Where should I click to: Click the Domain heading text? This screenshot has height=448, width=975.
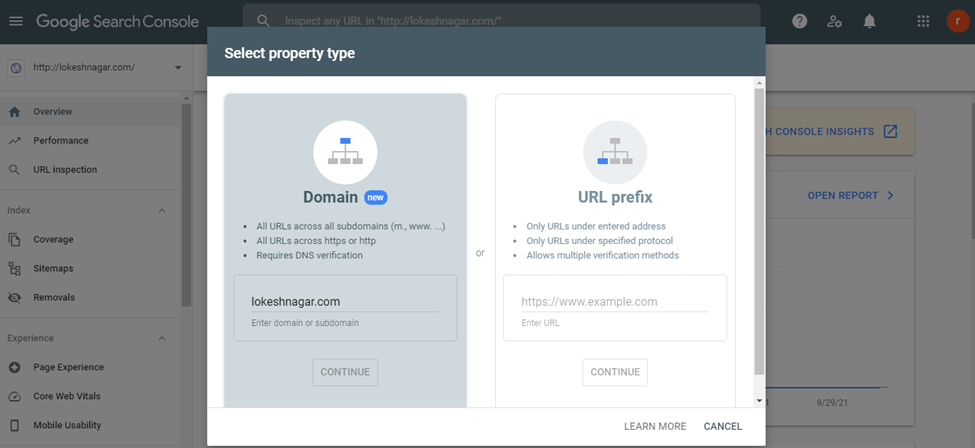(330, 197)
